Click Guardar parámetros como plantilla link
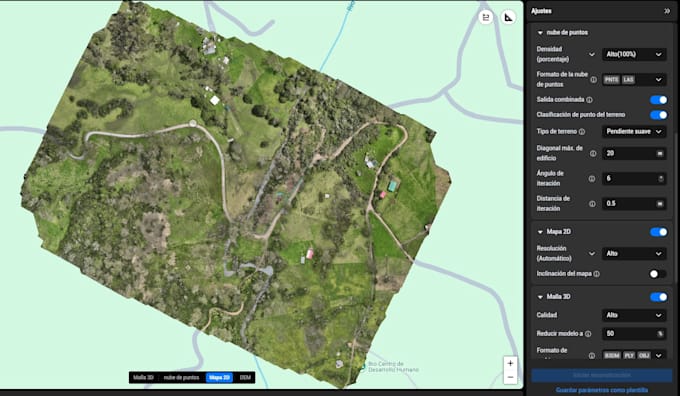This screenshot has width=680, height=396. (602, 390)
